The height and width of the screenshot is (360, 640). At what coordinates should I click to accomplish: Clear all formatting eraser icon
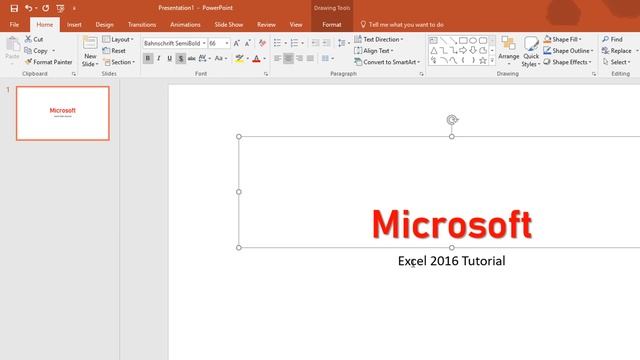[262, 43]
